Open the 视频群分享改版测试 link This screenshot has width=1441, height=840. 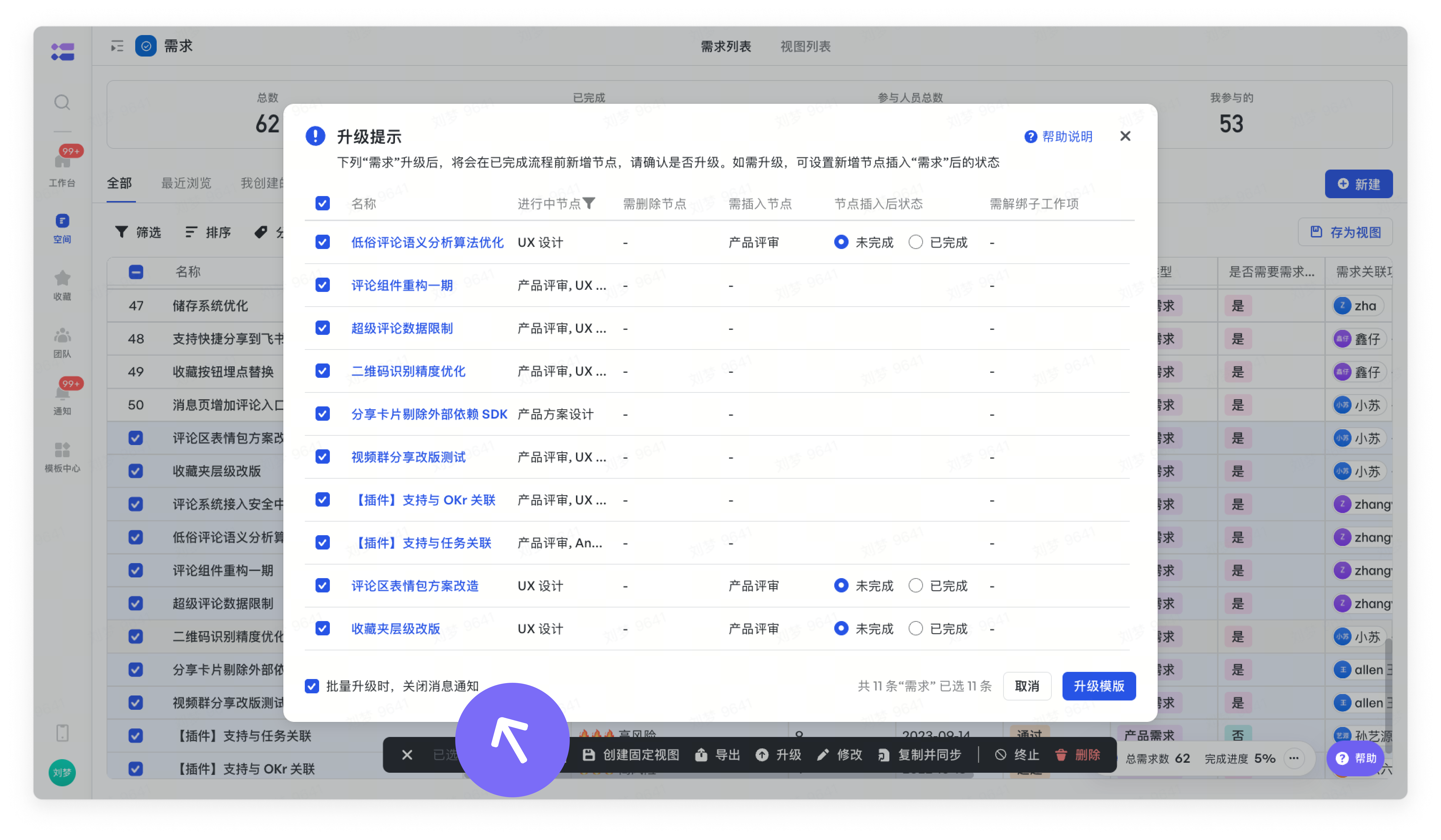coord(408,457)
